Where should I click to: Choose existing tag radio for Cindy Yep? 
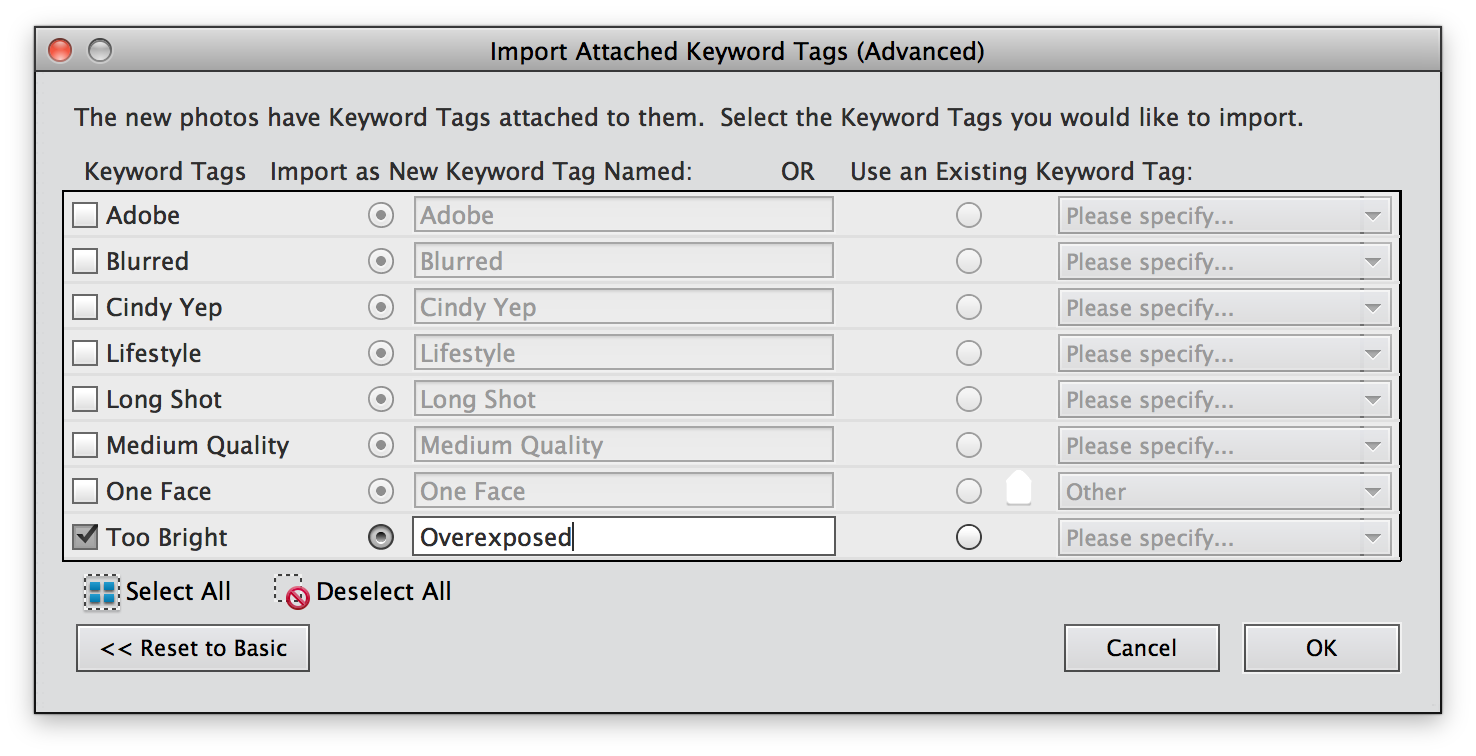(968, 307)
